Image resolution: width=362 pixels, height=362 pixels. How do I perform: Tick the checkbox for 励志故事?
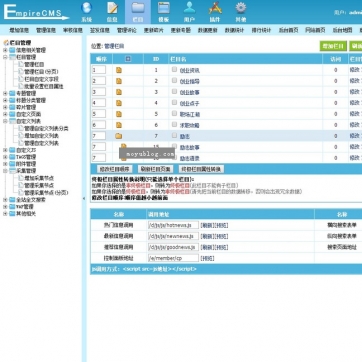tap(174, 146)
